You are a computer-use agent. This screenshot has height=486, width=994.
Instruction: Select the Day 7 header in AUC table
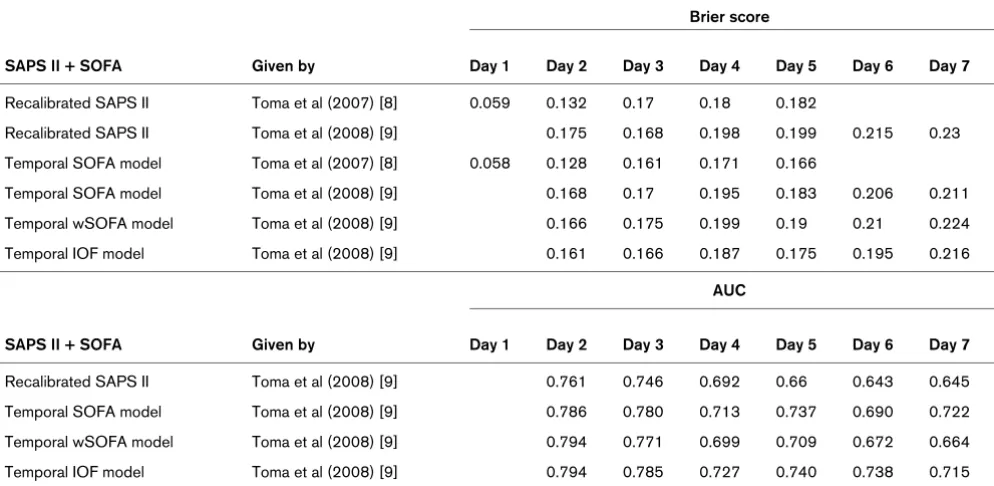point(949,345)
